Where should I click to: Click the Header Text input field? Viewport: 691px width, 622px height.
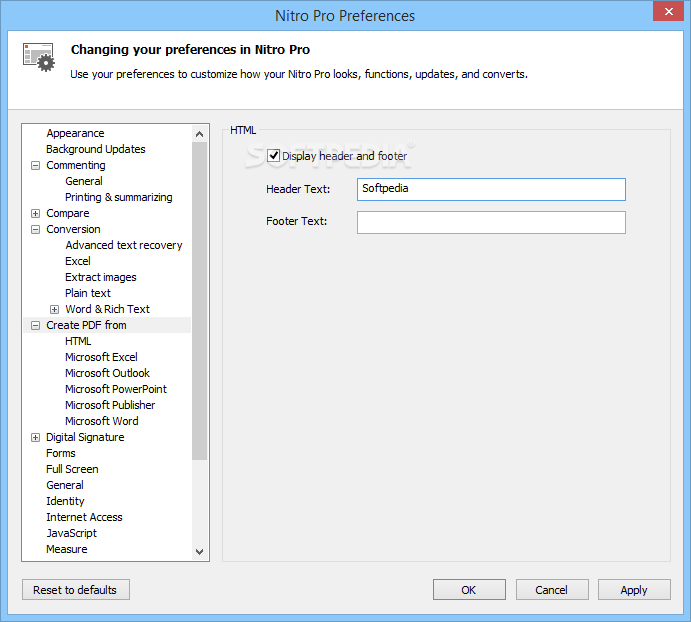coord(491,189)
